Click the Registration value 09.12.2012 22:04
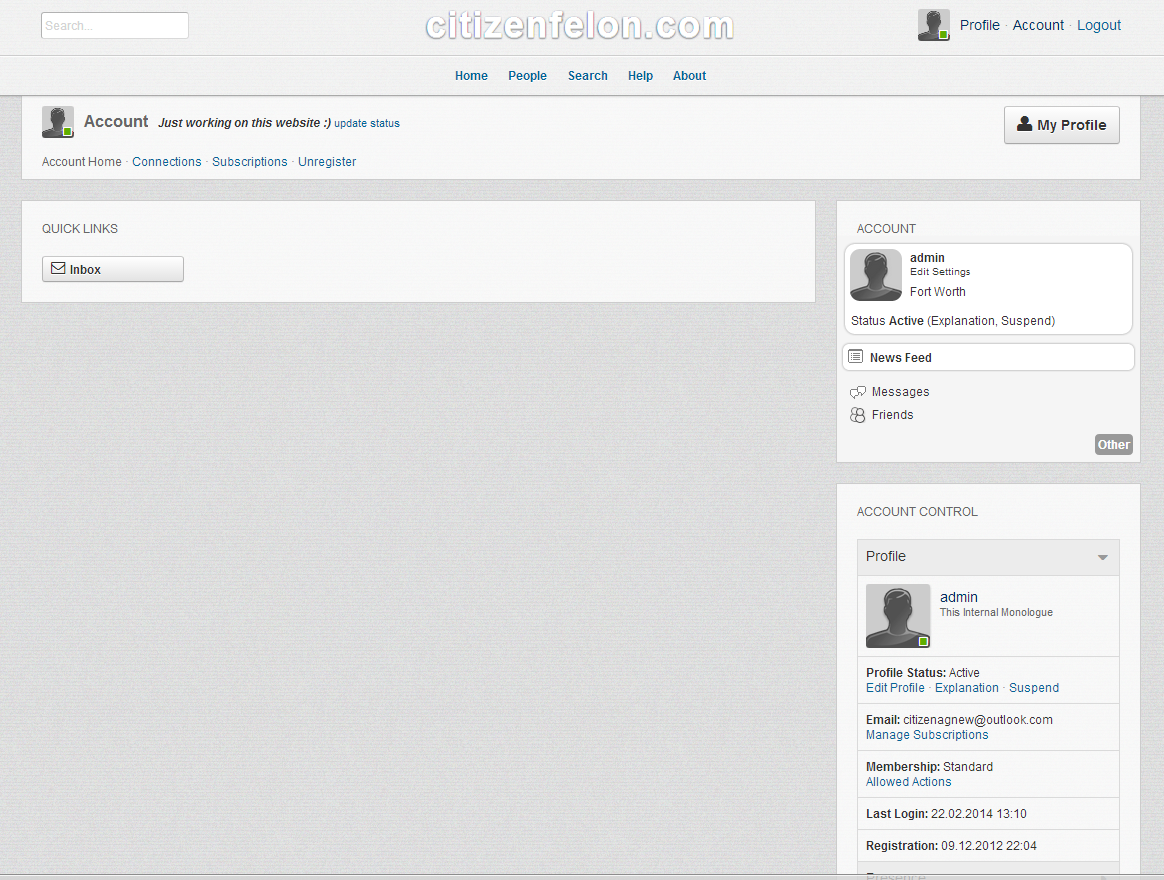 (989, 846)
